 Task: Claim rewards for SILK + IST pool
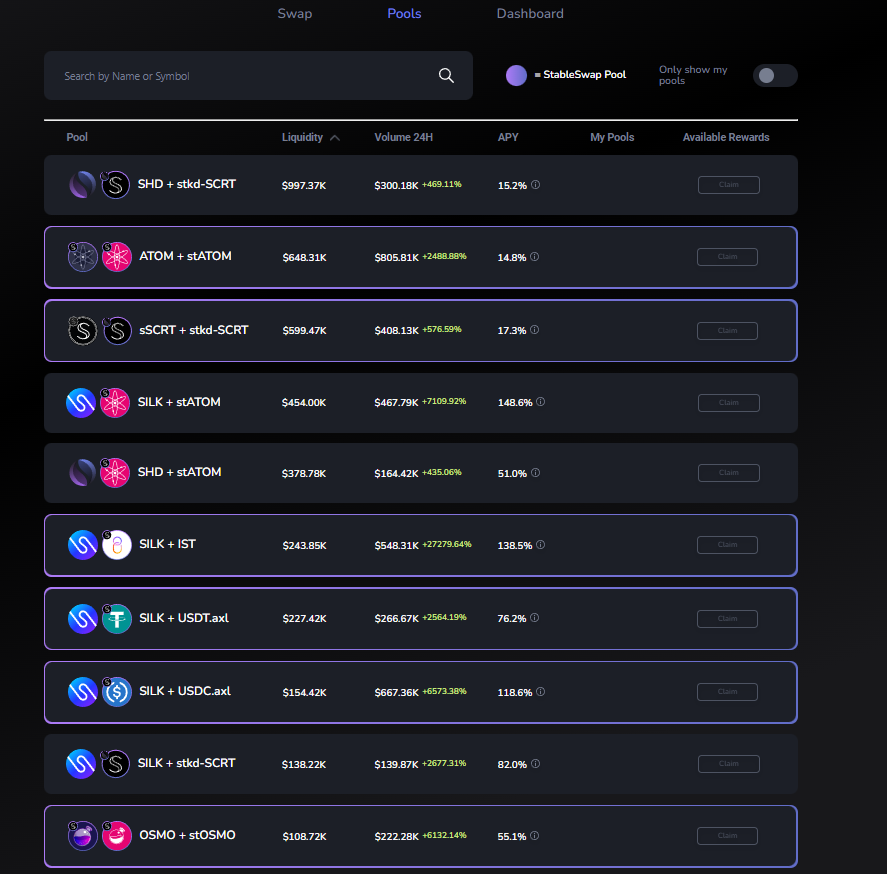727,545
